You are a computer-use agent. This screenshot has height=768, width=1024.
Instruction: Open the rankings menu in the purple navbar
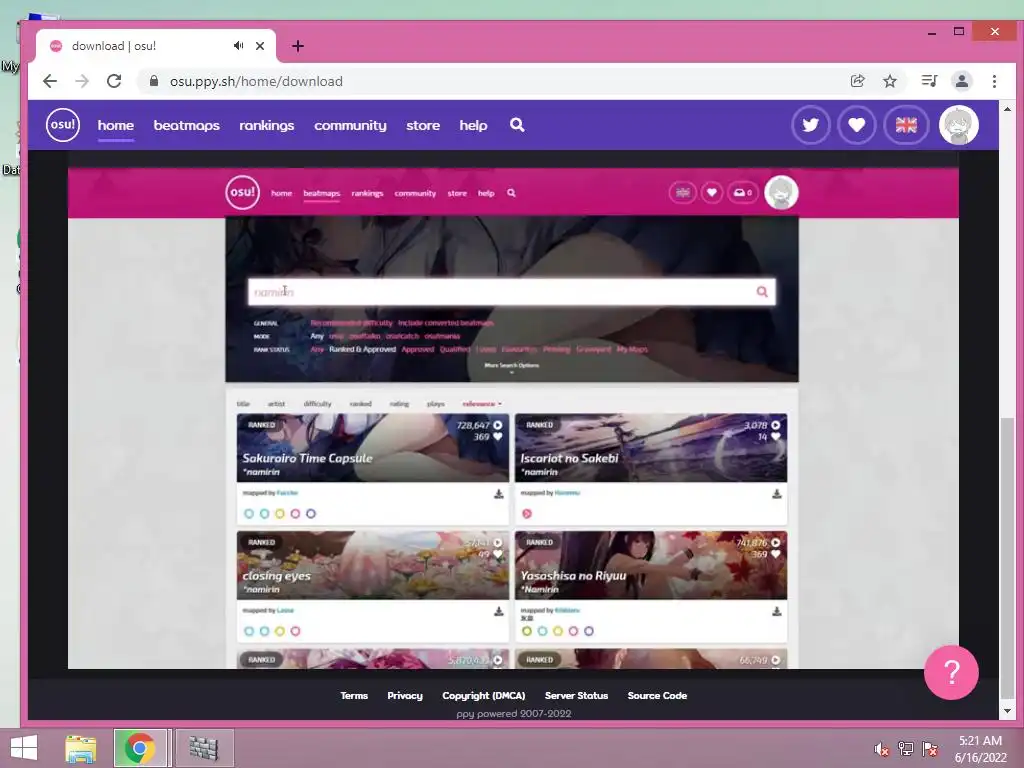(x=266, y=125)
